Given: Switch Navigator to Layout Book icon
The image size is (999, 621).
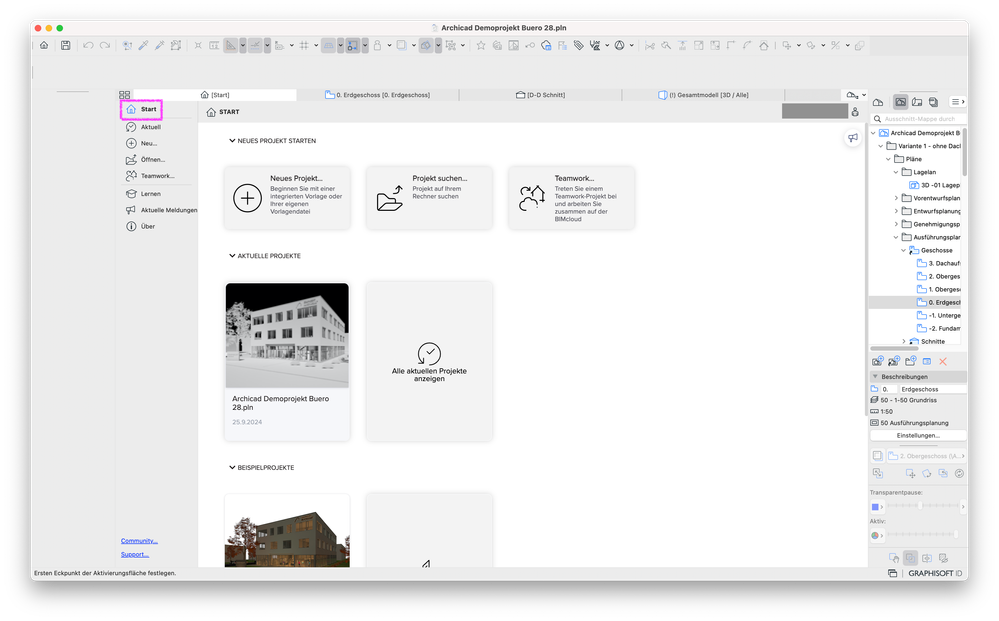Looking at the screenshot, I should [x=917, y=102].
